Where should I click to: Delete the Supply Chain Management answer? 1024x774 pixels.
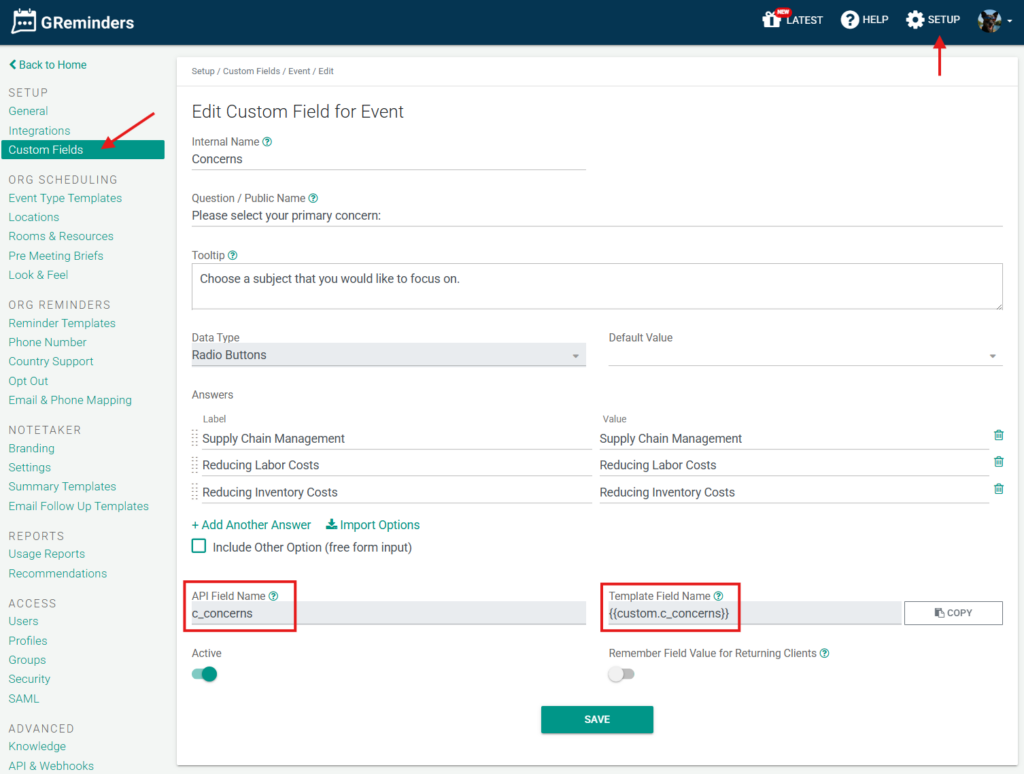pyautogui.click(x=998, y=435)
